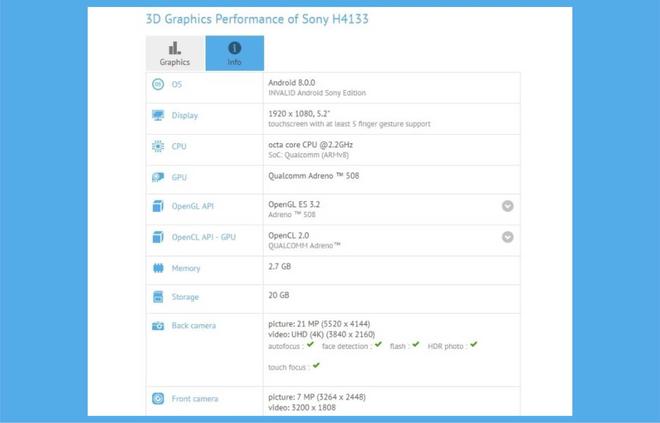Click the '2.7 GB' memory value
The width and height of the screenshot is (660, 423).
pyautogui.click(x=279, y=266)
